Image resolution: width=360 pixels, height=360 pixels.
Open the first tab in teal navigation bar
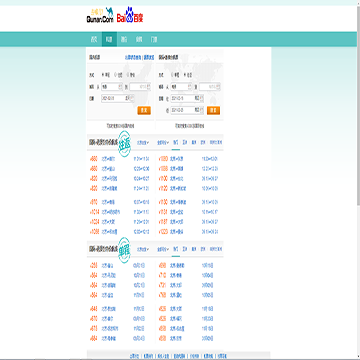pyautogui.click(x=94, y=39)
